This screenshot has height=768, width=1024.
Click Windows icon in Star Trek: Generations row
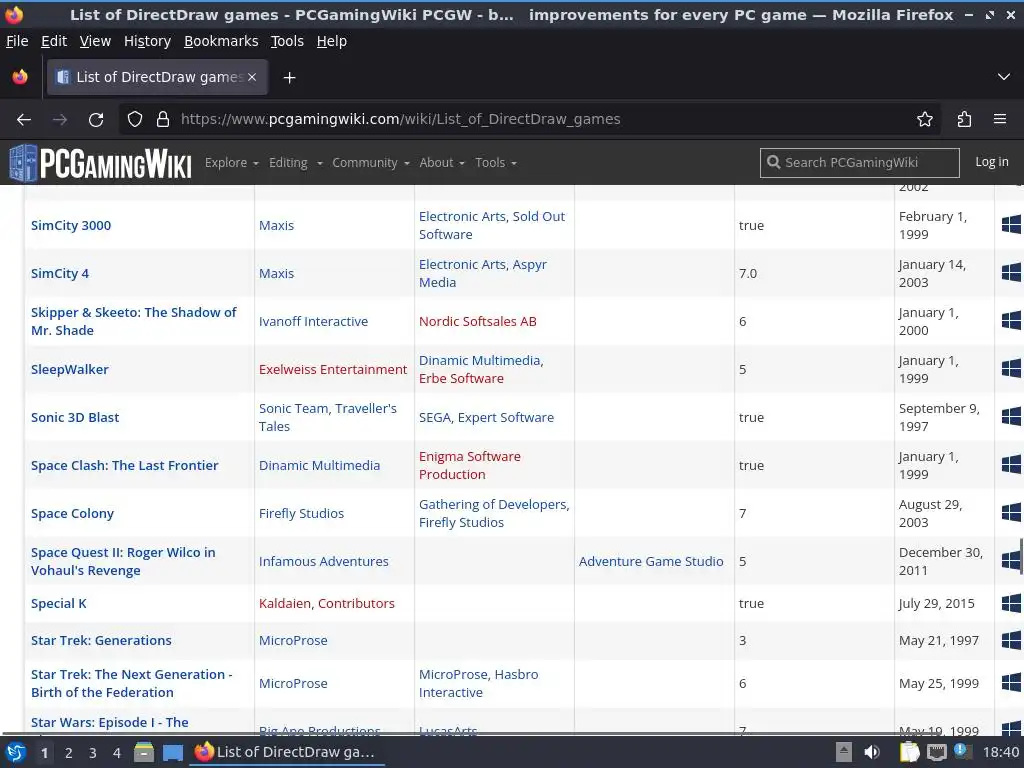pos(1012,640)
